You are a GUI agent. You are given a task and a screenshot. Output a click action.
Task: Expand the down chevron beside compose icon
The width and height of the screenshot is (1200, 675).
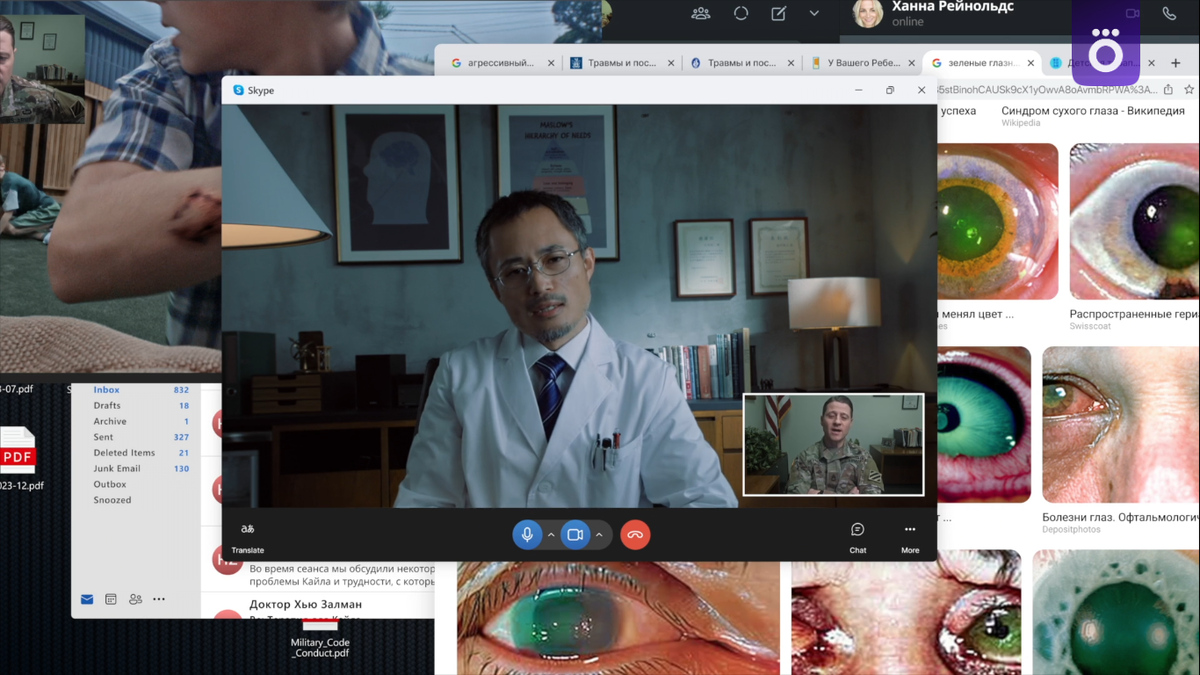click(814, 14)
